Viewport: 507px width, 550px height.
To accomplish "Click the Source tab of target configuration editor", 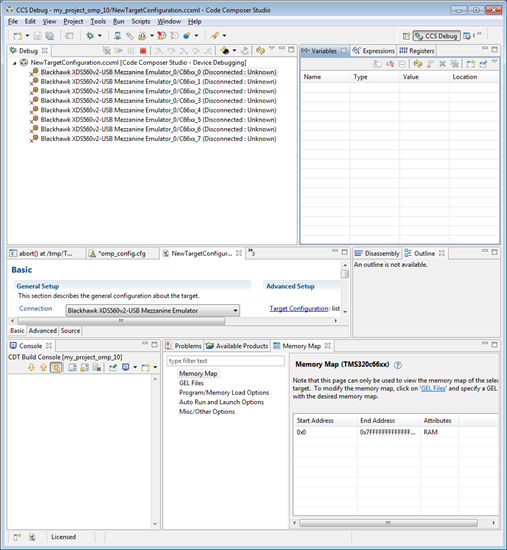I will [70, 330].
